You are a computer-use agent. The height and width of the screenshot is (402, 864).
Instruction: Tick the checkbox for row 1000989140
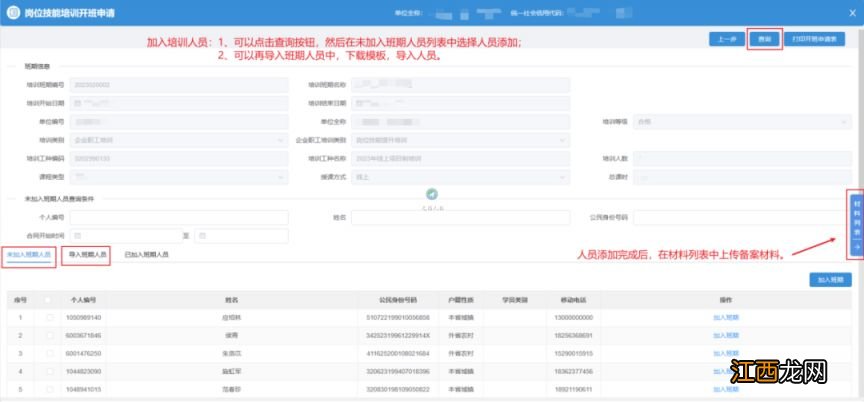point(50,318)
